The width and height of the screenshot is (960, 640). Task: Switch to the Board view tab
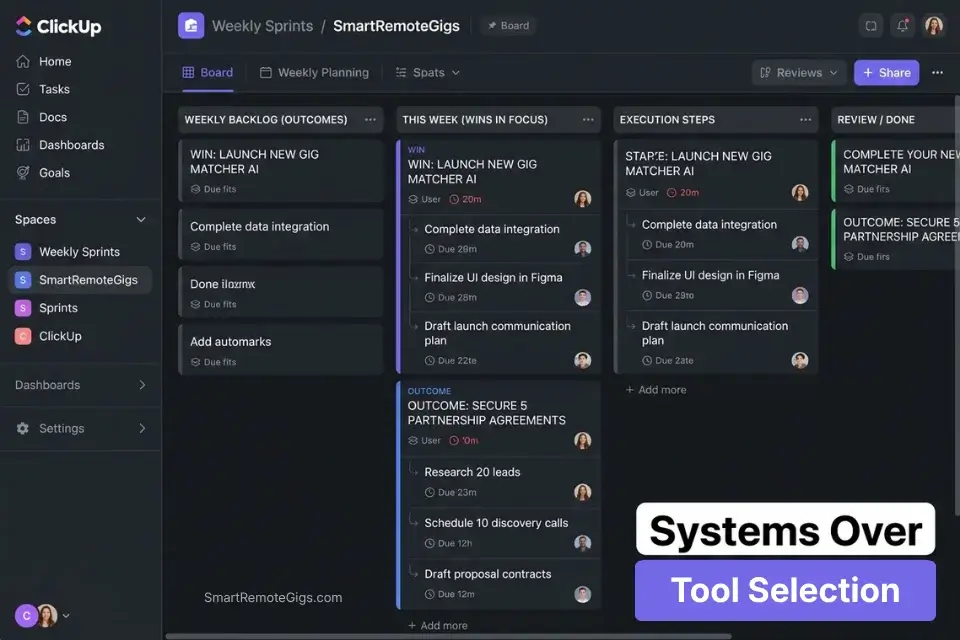[207, 72]
